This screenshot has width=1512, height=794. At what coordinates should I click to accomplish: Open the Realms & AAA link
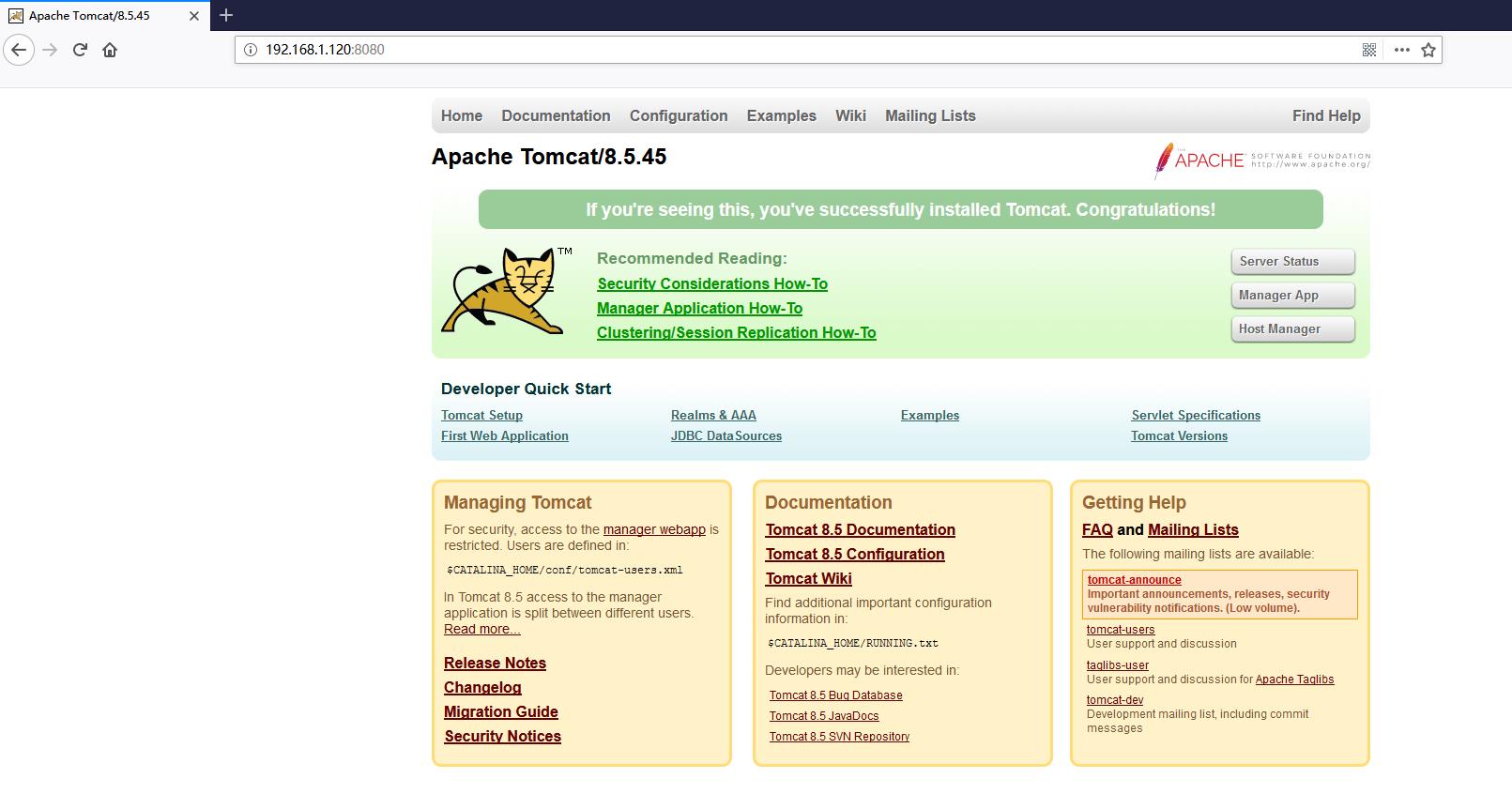point(713,415)
